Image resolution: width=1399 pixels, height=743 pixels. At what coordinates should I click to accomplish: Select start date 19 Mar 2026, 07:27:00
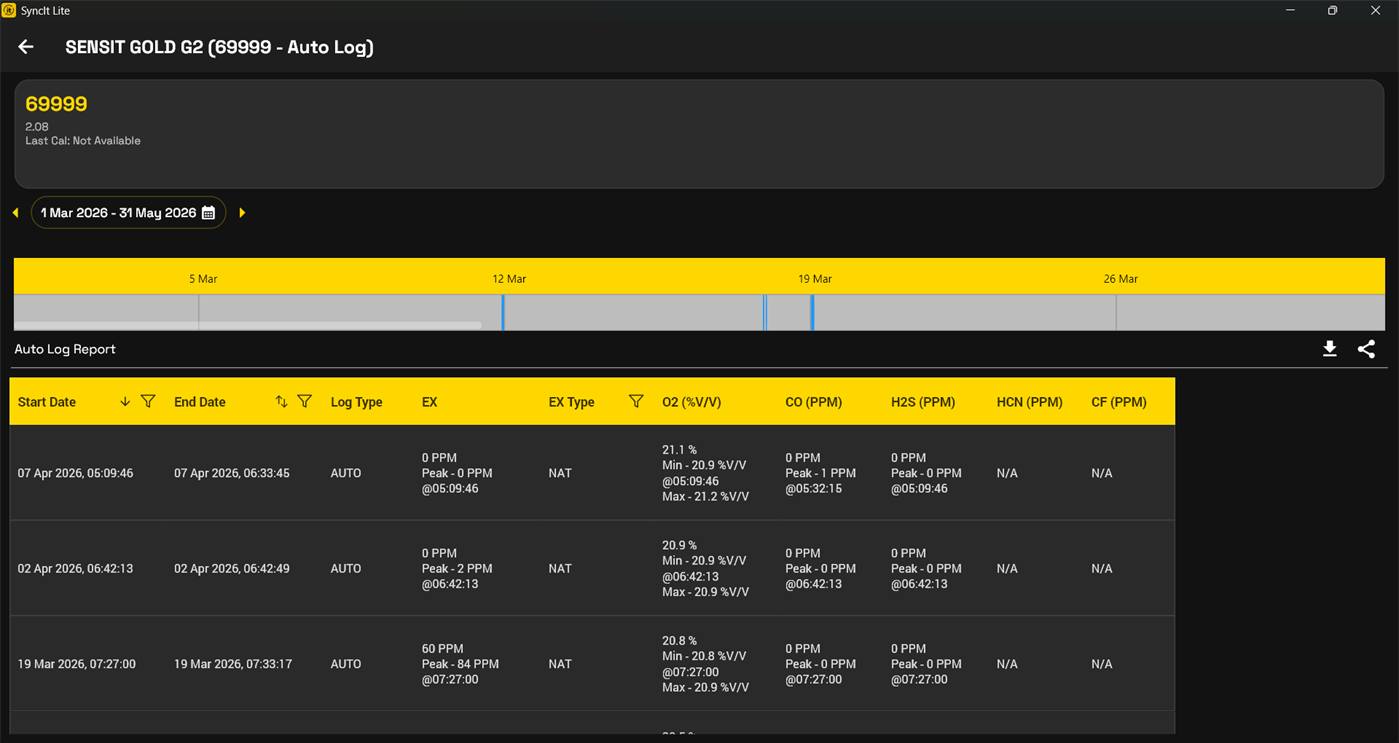pos(77,664)
